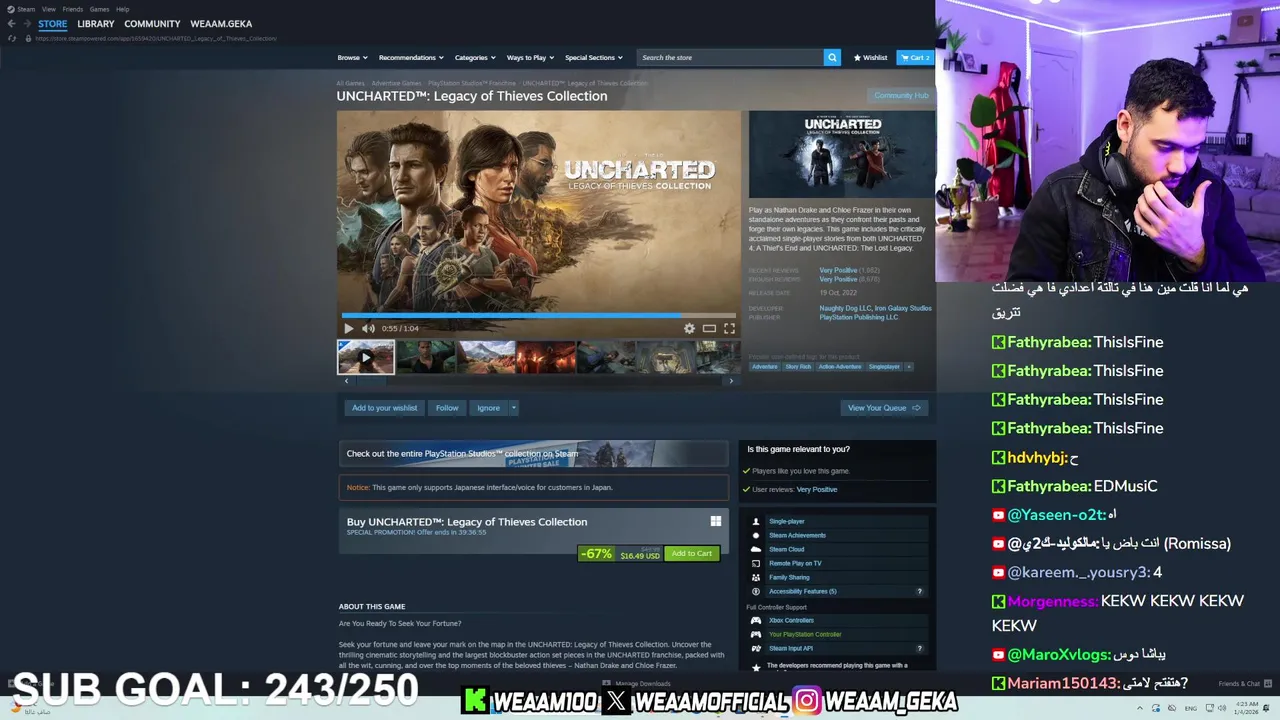Open the Adventure tag
The height and width of the screenshot is (720, 1280).
[765, 367]
